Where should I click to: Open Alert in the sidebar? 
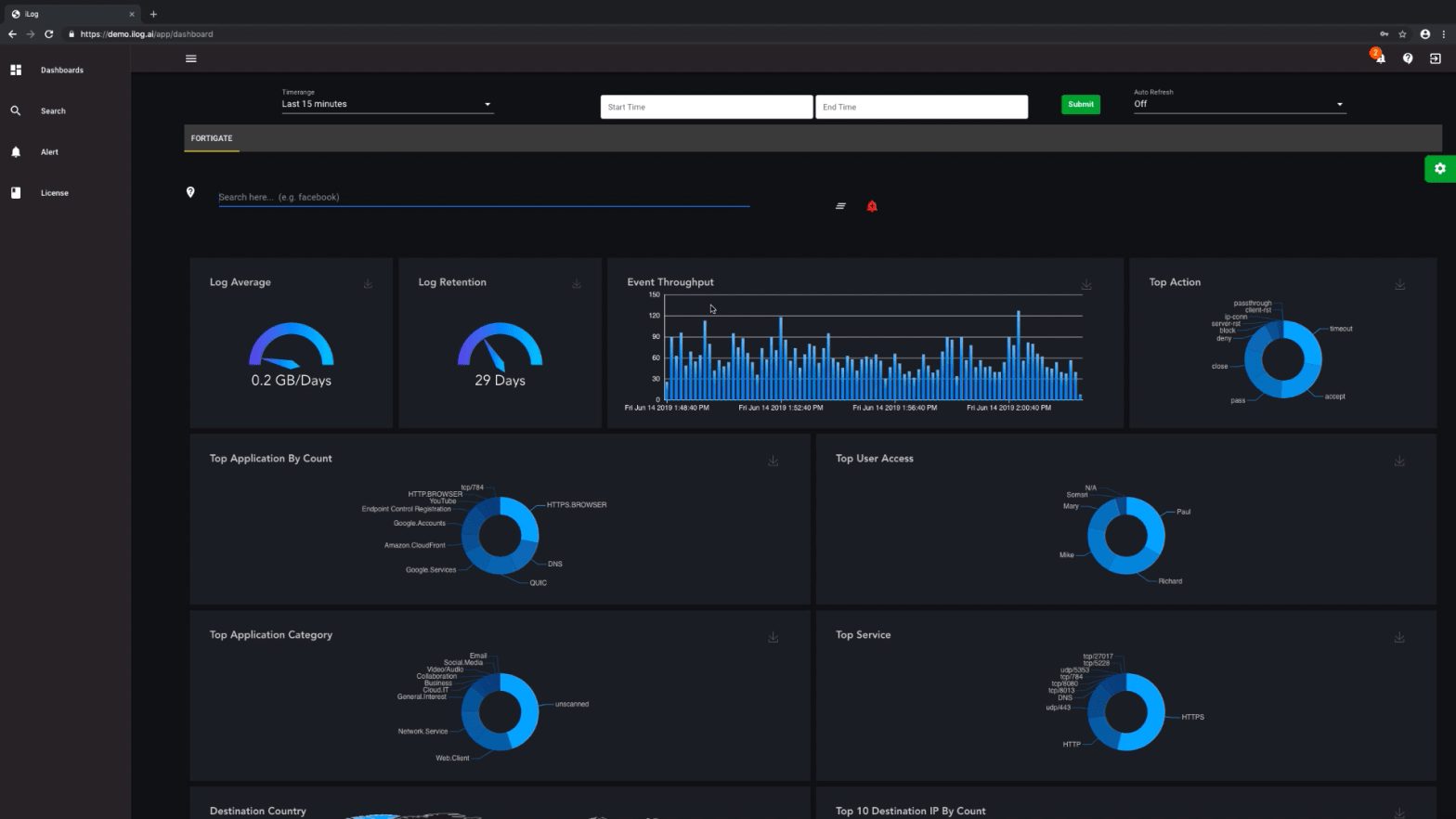click(49, 151)
